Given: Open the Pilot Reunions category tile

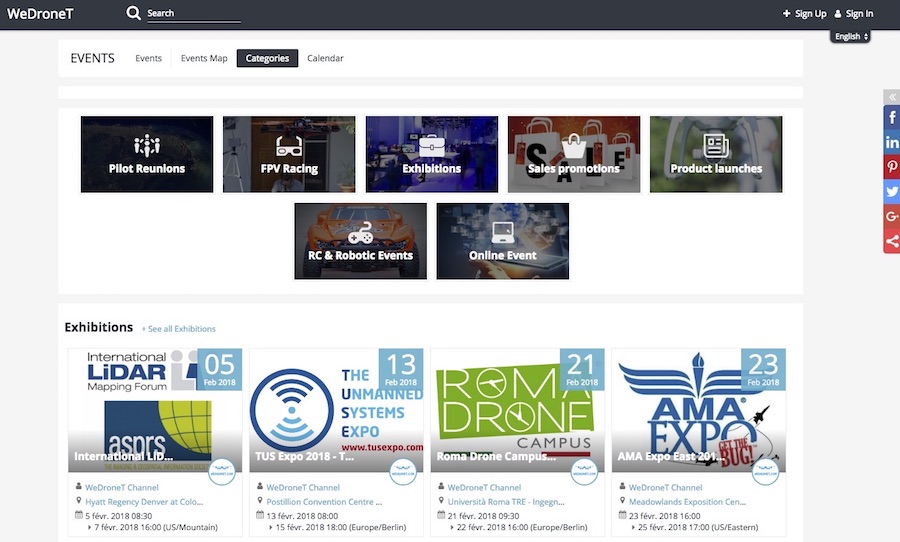Looking at the screenshot, I should coord(147,154).
